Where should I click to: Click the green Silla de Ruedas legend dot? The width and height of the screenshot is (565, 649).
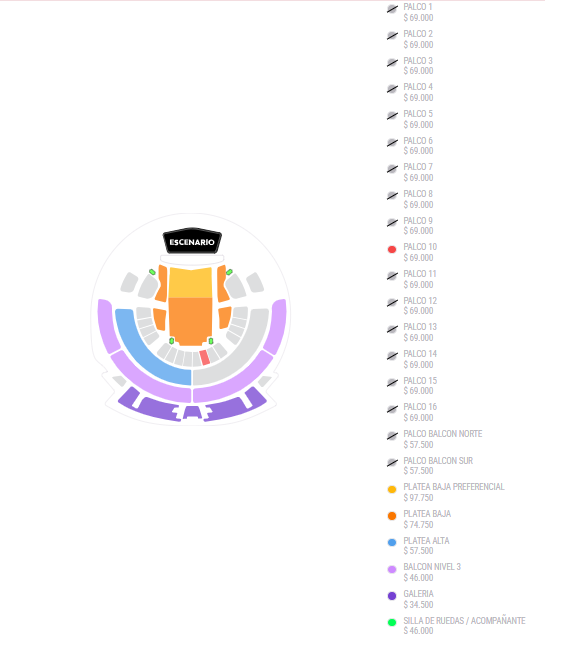[x=392, y=623]
